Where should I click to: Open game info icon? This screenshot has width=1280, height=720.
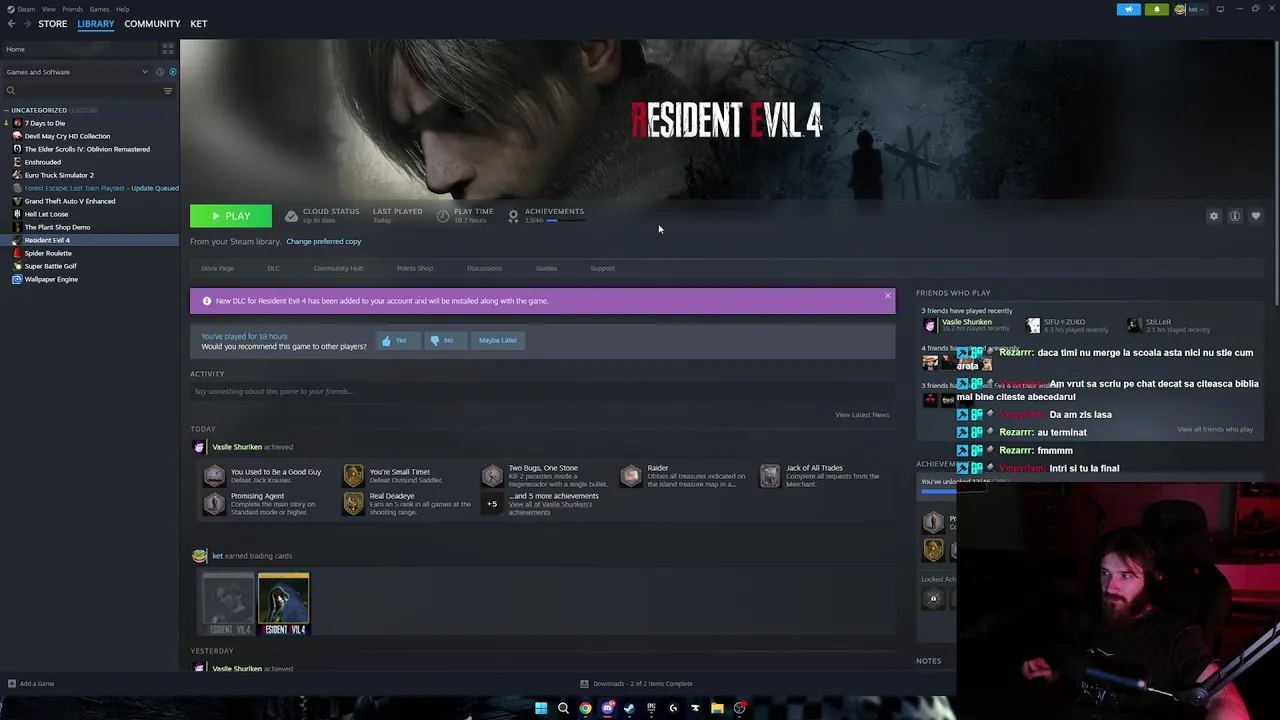coord(1235,216)
